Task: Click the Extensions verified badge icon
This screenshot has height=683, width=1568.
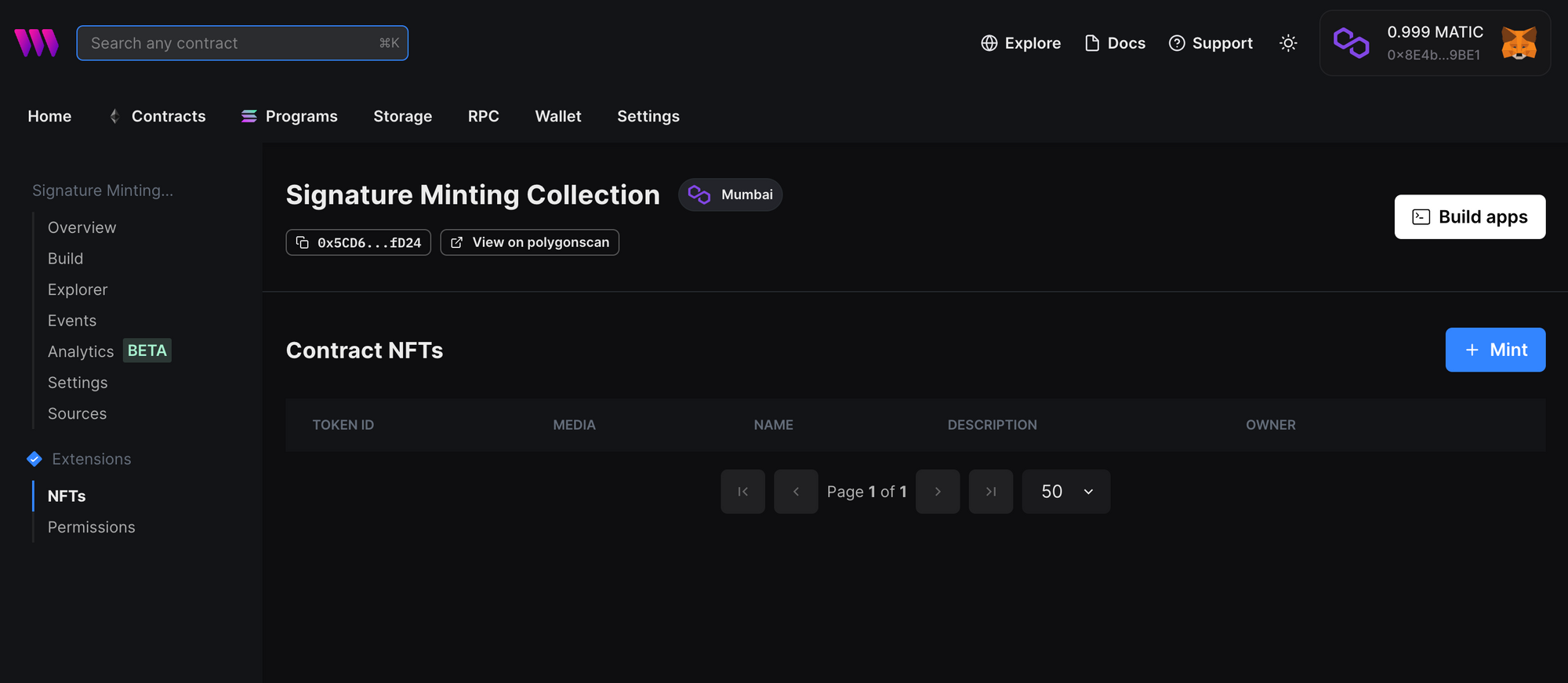Action: [x=34, y=459]
